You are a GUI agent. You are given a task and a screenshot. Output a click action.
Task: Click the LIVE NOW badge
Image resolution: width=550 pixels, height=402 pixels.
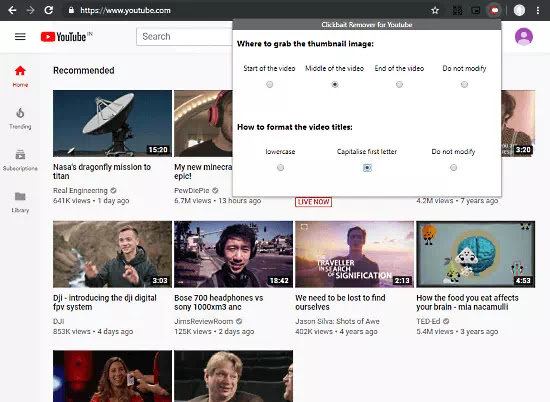tap(313, 202)
